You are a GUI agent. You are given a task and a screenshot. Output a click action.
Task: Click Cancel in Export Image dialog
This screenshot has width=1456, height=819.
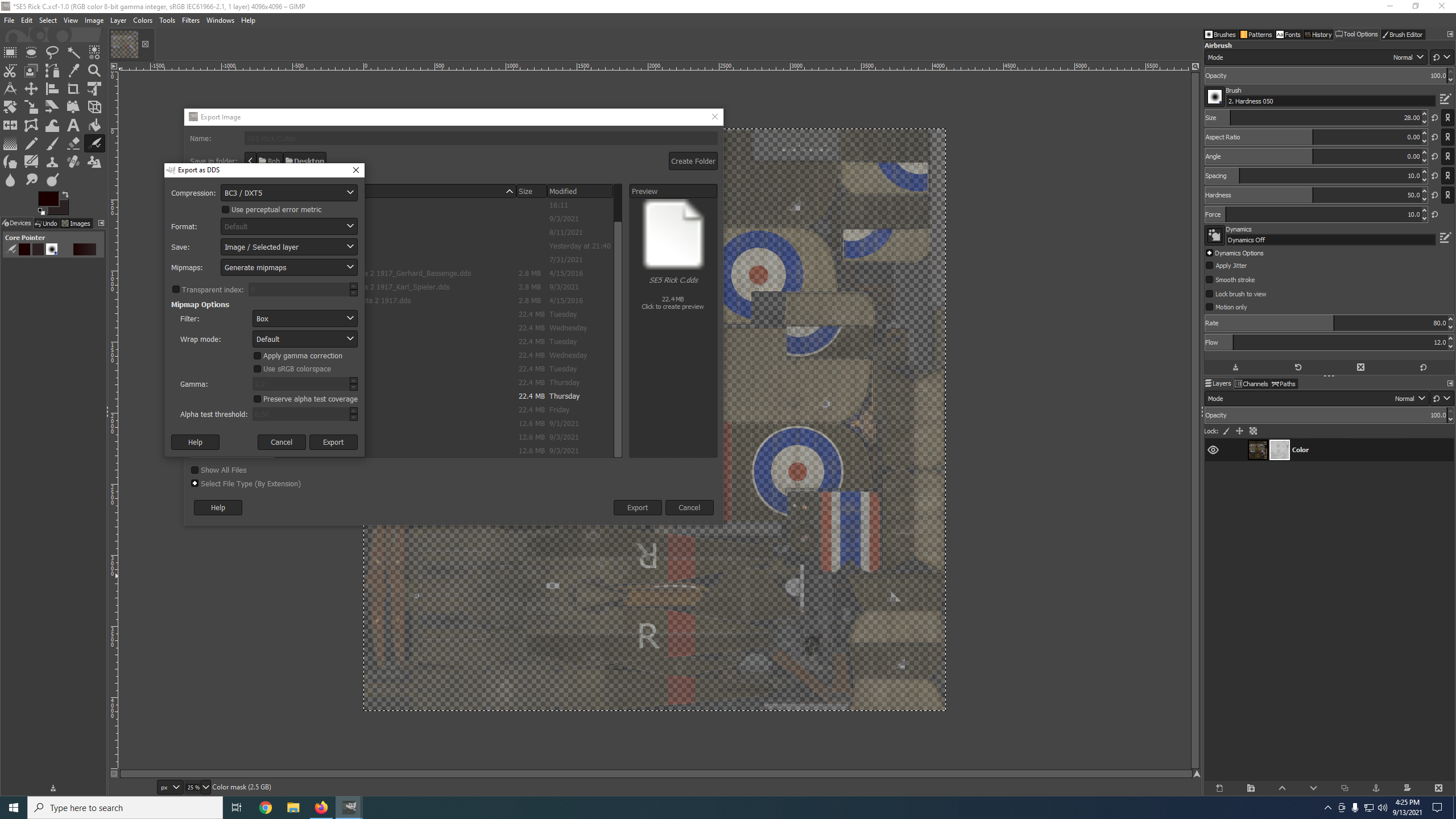click(689, 508)
